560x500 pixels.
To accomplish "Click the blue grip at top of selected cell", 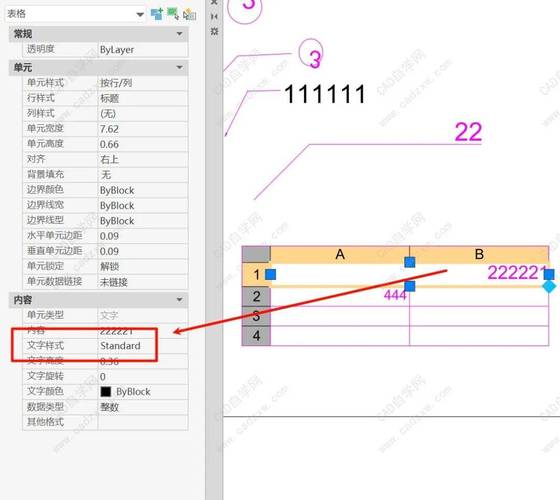I will pos(410,262).
